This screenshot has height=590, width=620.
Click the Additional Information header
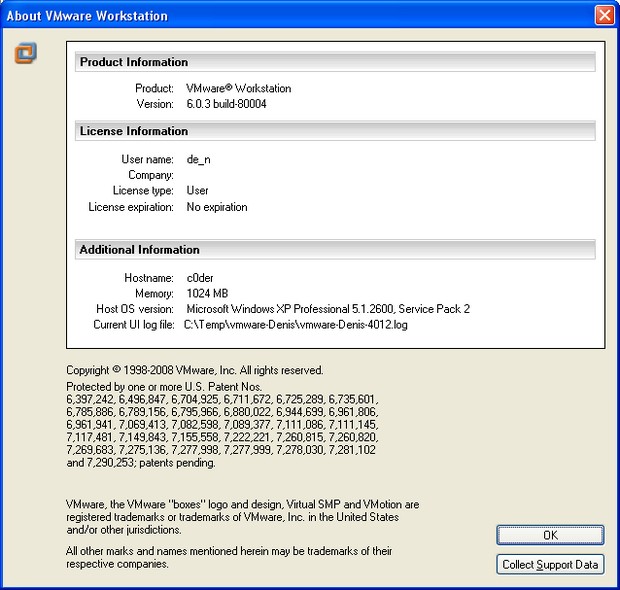click(x=335, y=250)
